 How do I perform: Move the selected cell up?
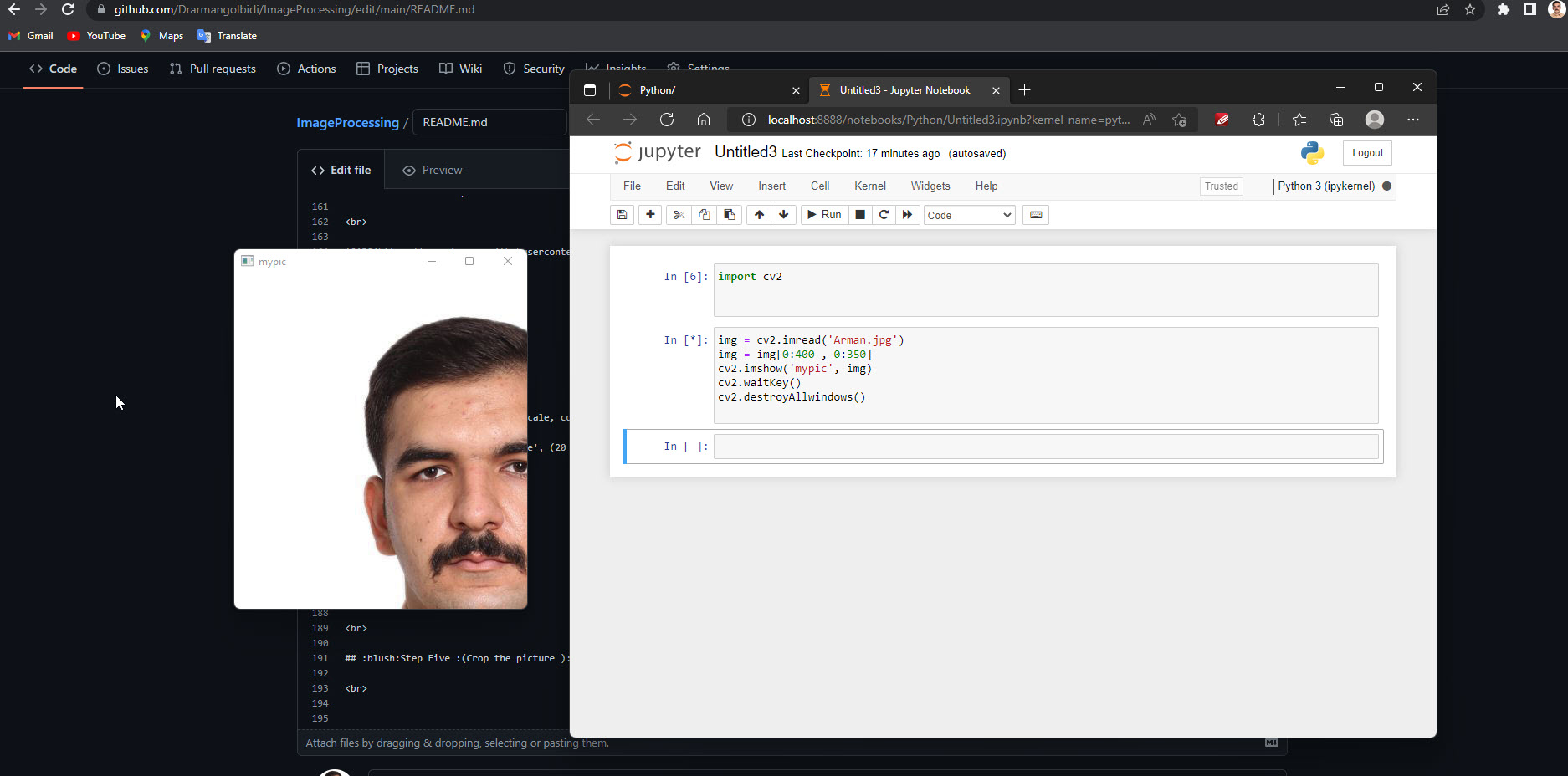click(758, 215)
